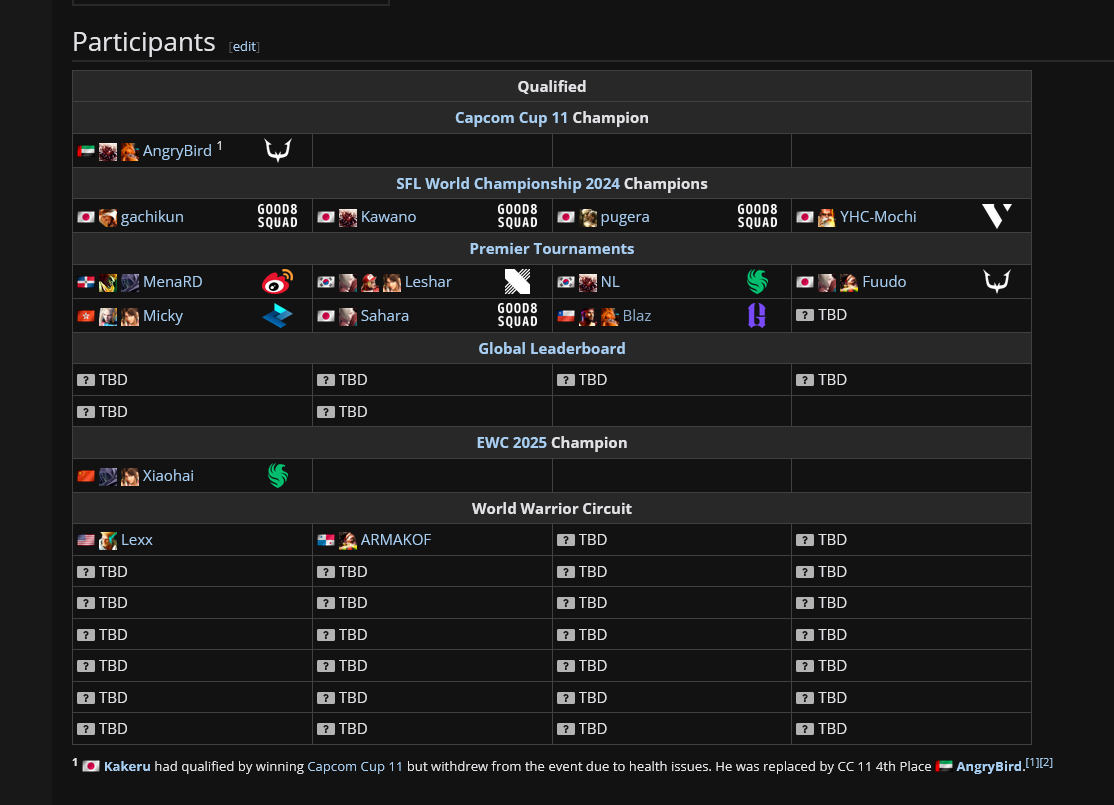Open footnote reference [1]
This screenshot has width=1114, height=805.
(1032, 762)
